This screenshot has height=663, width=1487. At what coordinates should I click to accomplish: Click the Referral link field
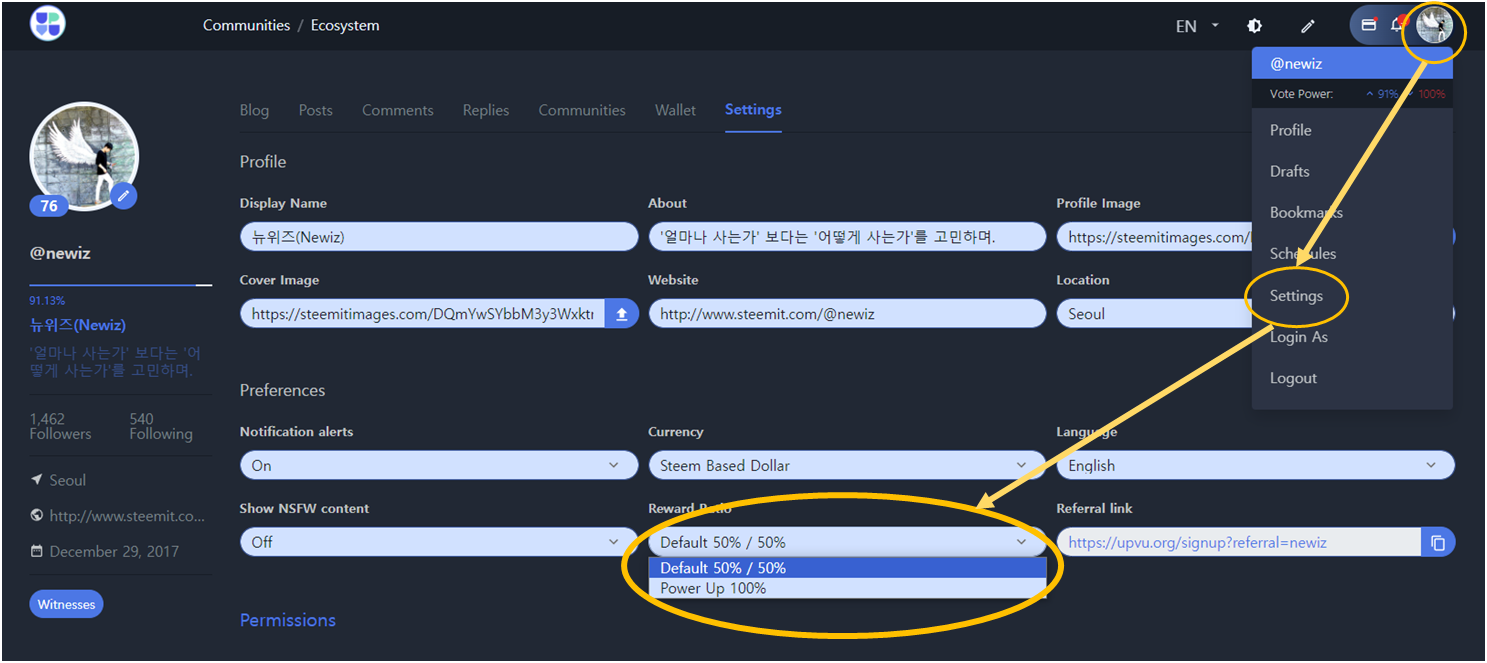point(1239,543)
